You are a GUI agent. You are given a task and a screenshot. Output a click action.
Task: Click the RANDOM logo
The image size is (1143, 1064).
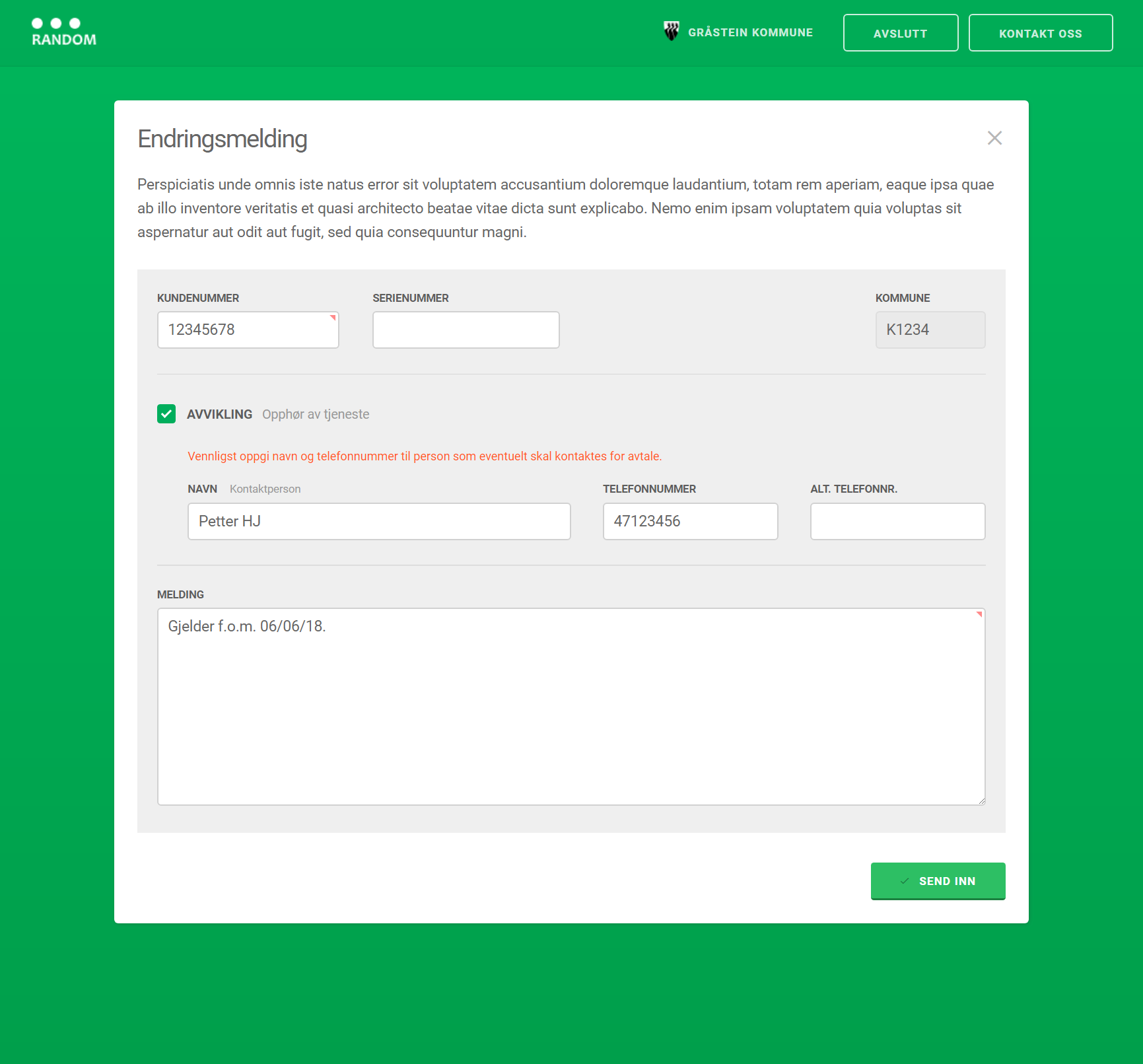coord(64,32)
